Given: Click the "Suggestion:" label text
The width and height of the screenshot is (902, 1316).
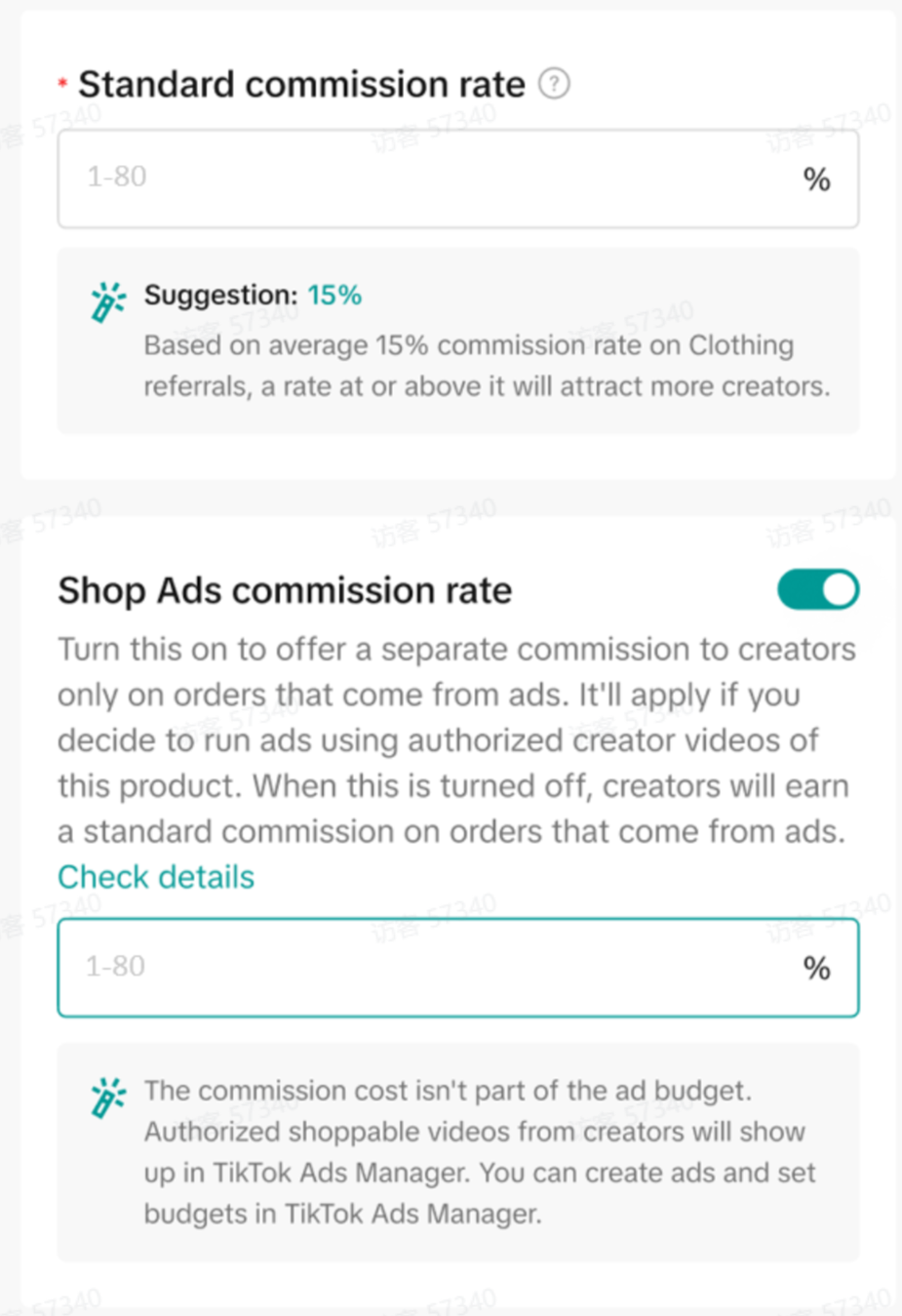Looking at the screenshot, I should point(220,295).
